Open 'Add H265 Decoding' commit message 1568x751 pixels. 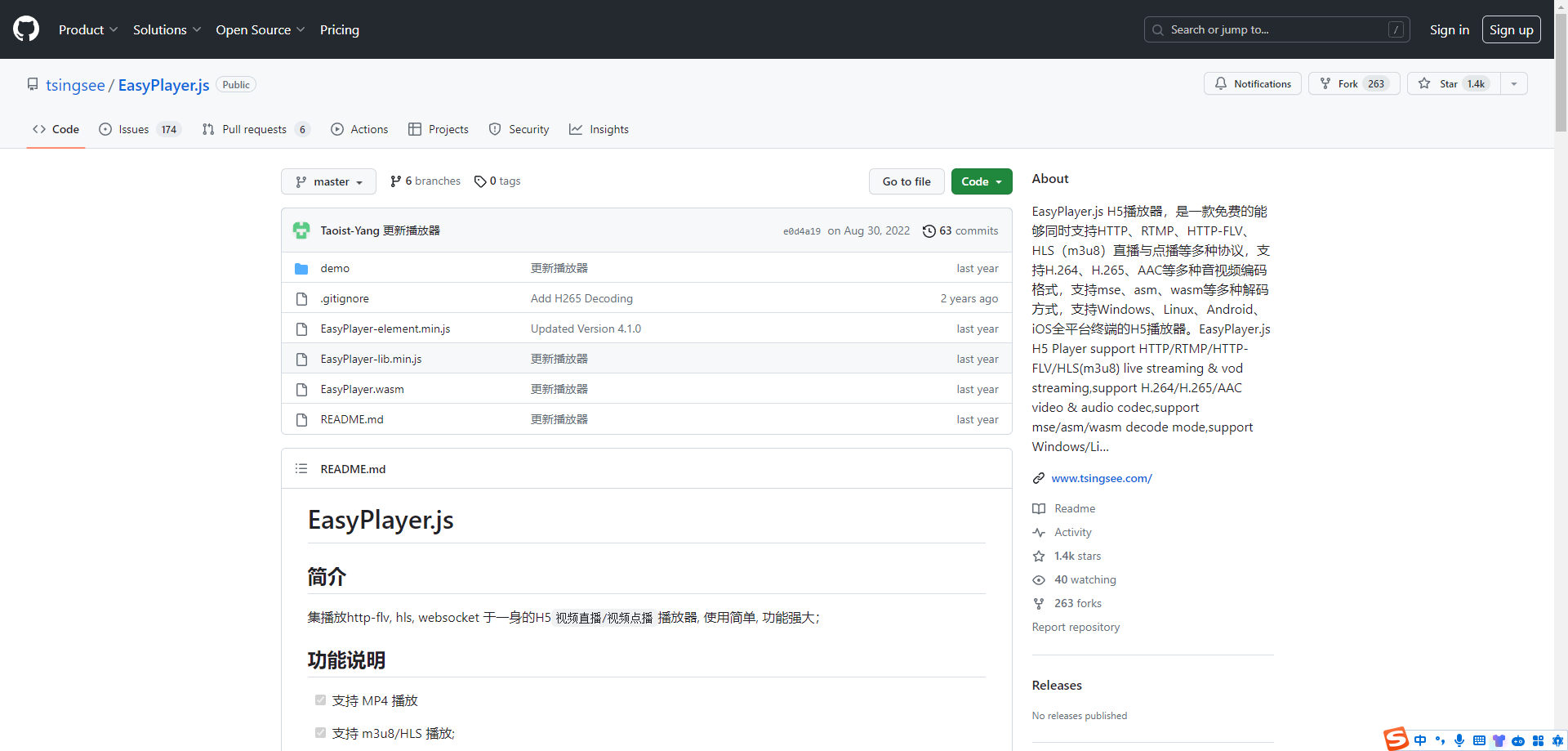pyautogui.click(x=581, y=298)
